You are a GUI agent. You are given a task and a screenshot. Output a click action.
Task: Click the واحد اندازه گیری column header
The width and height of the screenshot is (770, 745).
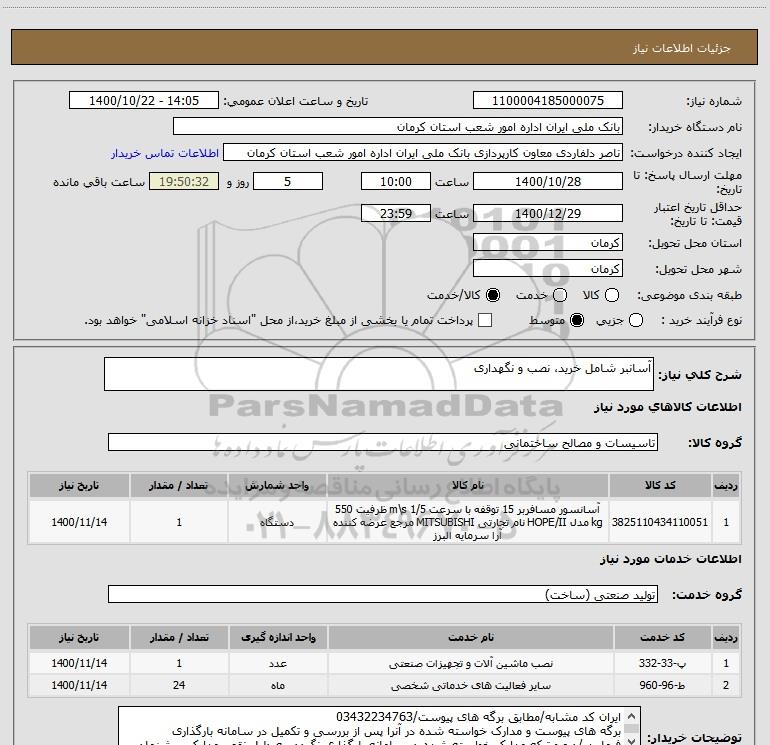point(278,637)
